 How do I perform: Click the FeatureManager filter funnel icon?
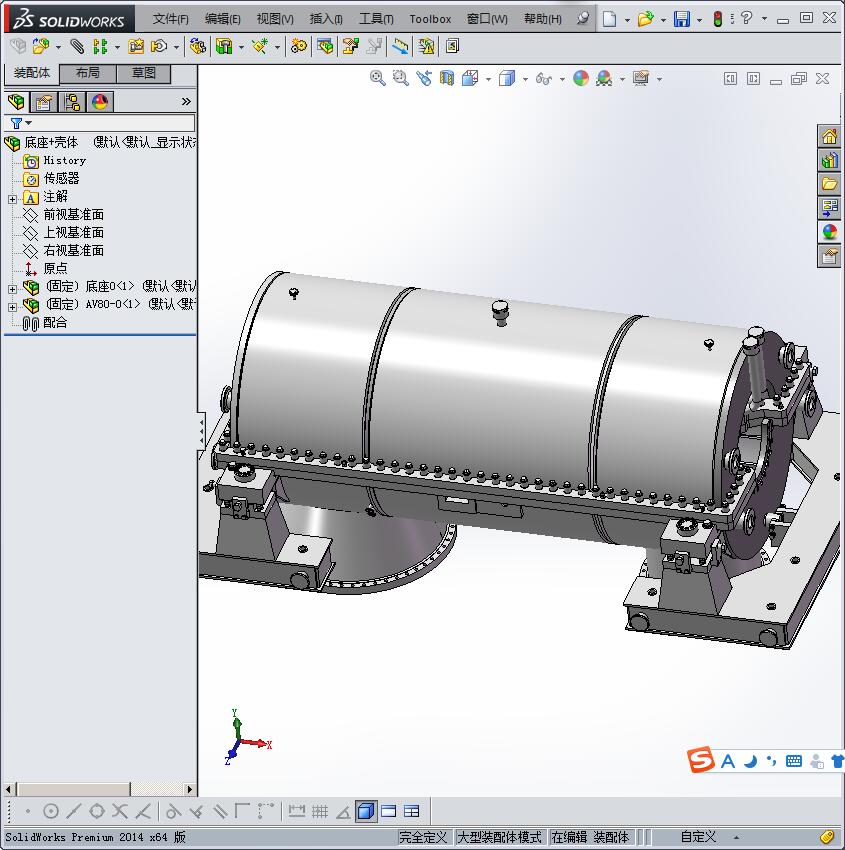click(x=16, y=122)
